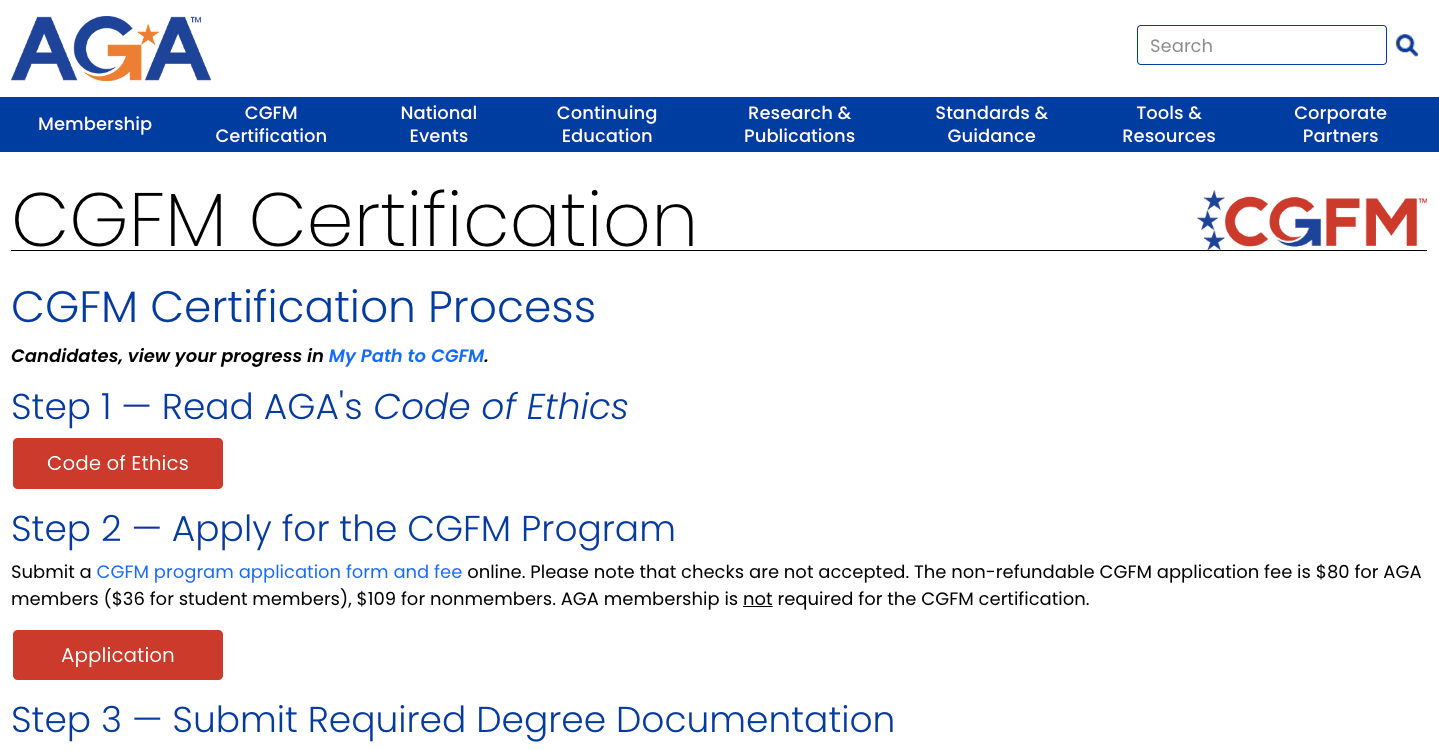Image resolution: width=1439 pixels, height=750 pixels.
Task: Click the Step 2 Apply heading
Action: tap(343, 529)
